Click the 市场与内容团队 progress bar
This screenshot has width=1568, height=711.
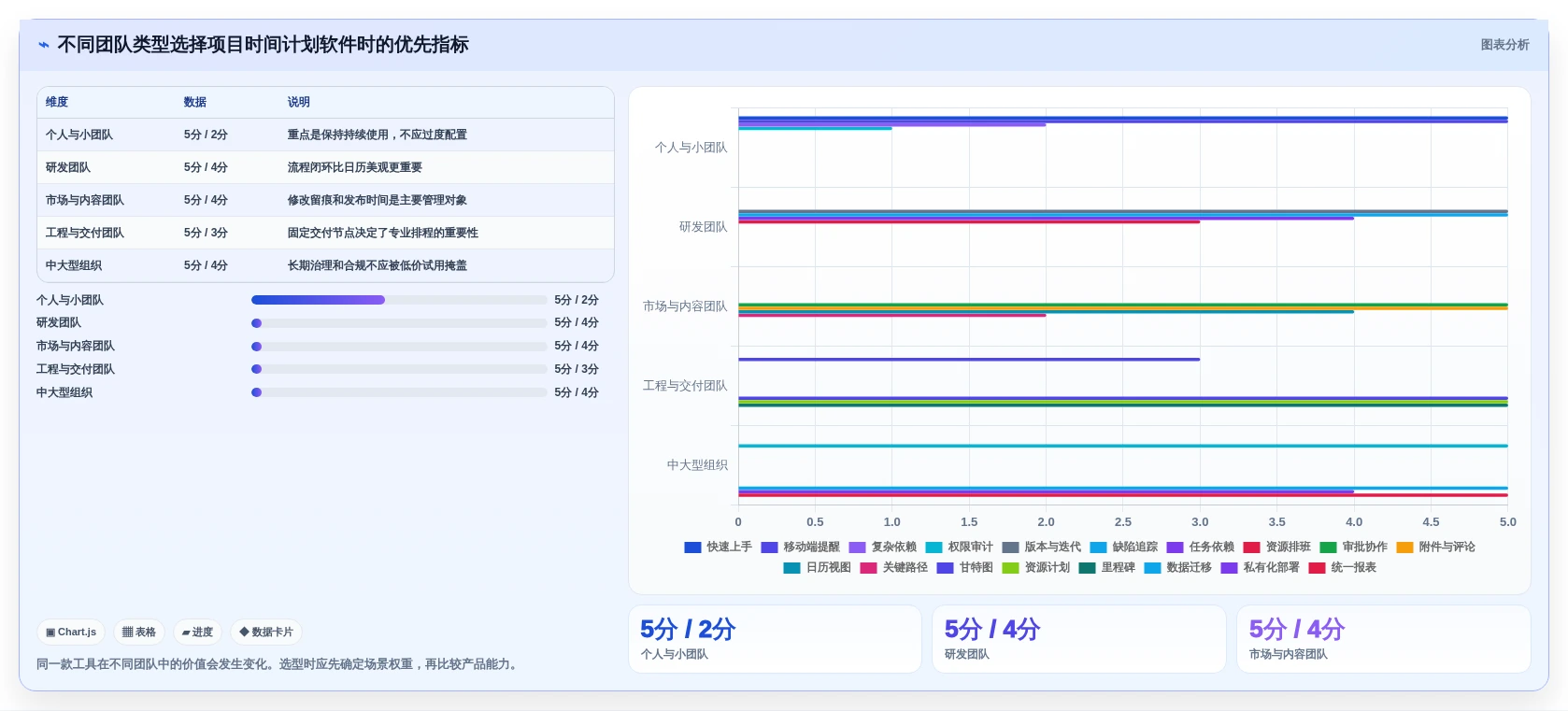[399, 347]
